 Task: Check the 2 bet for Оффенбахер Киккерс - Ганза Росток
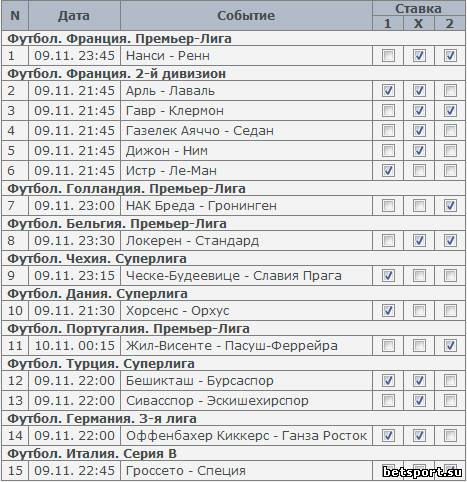[x=450, y=436]
